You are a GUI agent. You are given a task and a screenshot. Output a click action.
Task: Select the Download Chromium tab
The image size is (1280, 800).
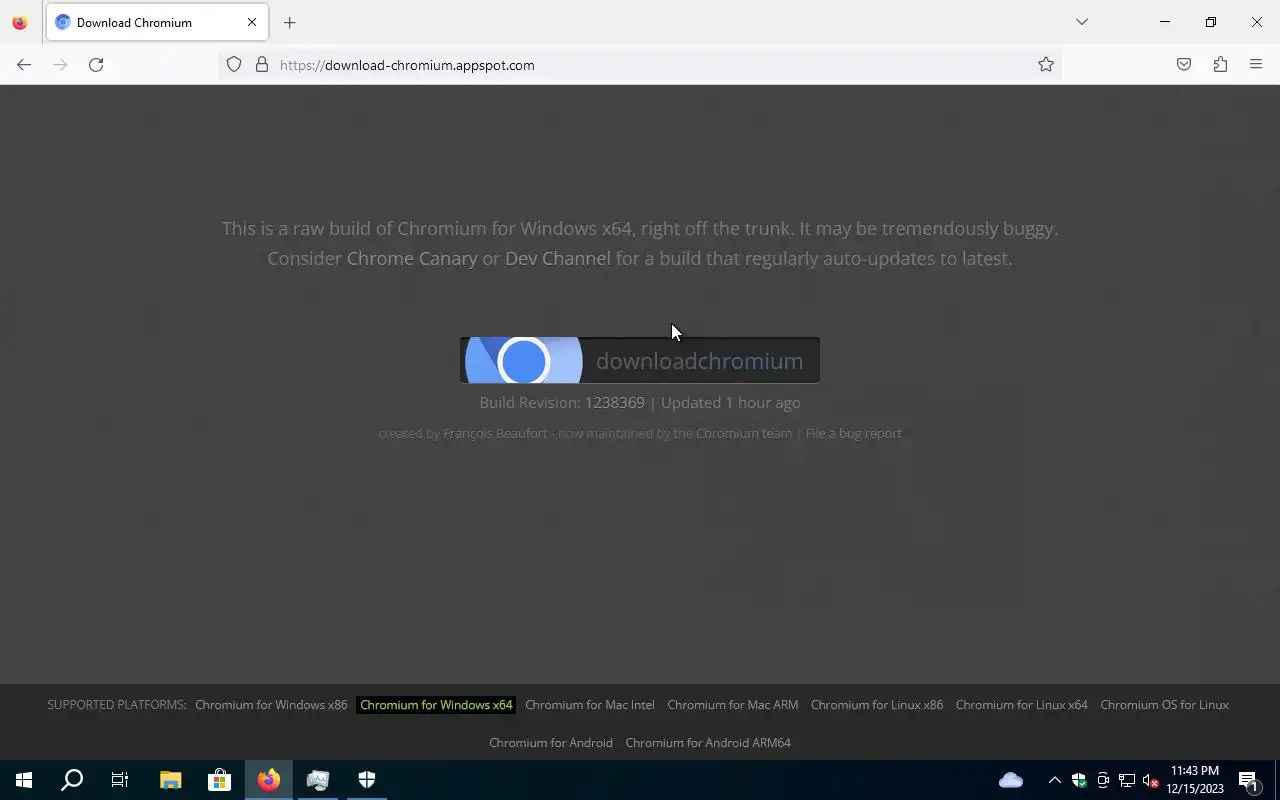tap(157, 22)
